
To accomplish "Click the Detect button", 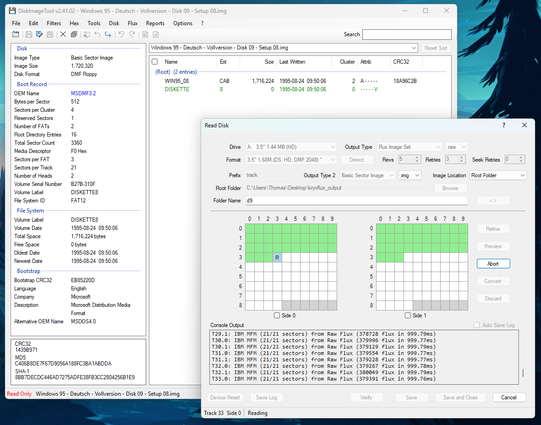I will pyautogui.click(x=356, y=160).
